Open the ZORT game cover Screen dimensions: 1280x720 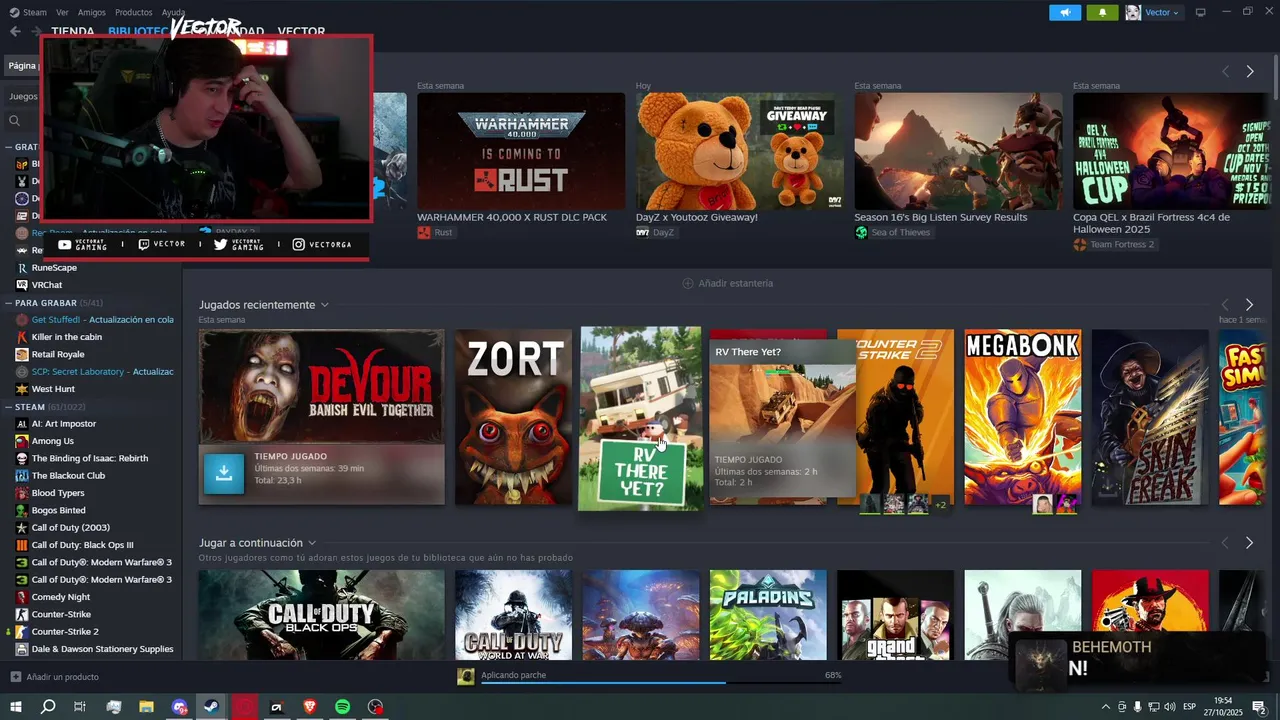(513, 417)
